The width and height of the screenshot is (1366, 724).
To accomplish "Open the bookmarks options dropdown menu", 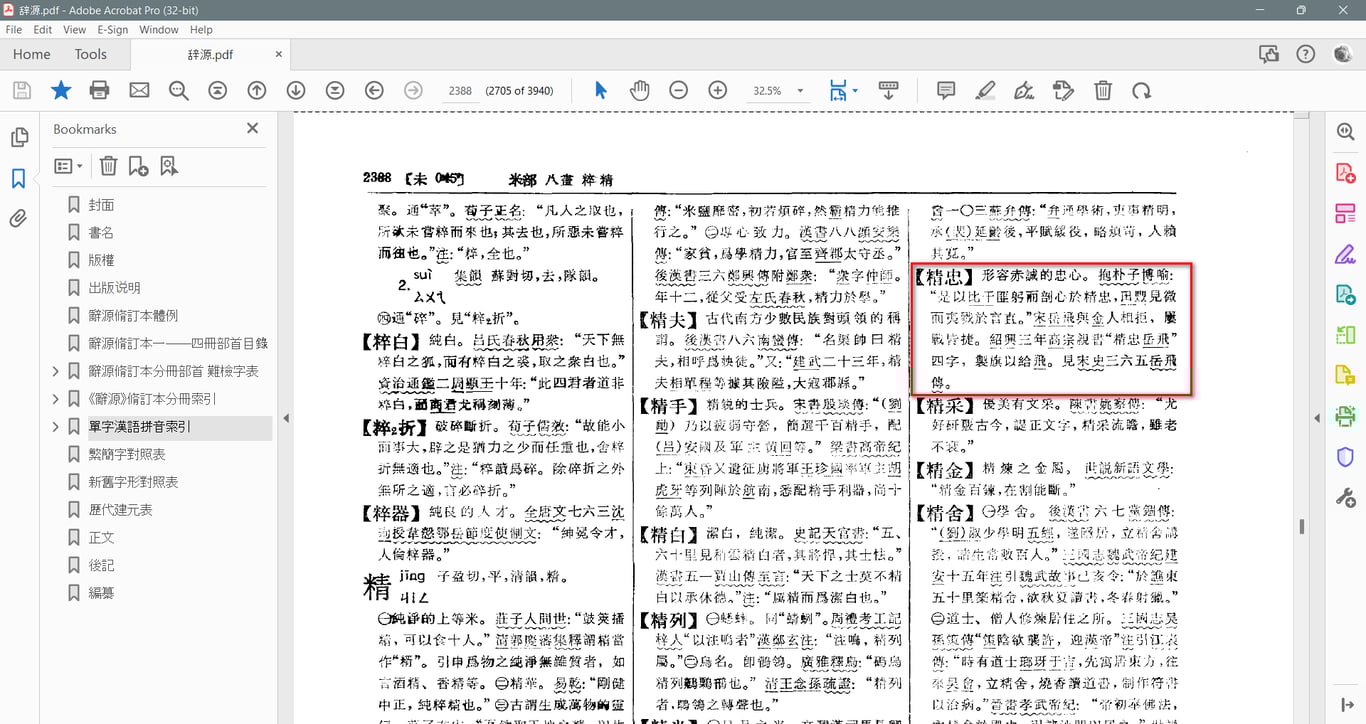I will [x=68, y=166].
